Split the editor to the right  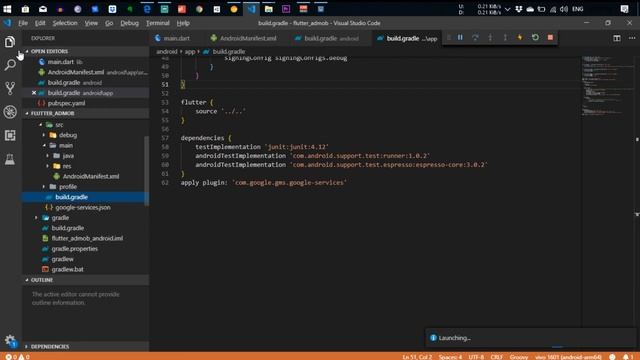point(617,38)
